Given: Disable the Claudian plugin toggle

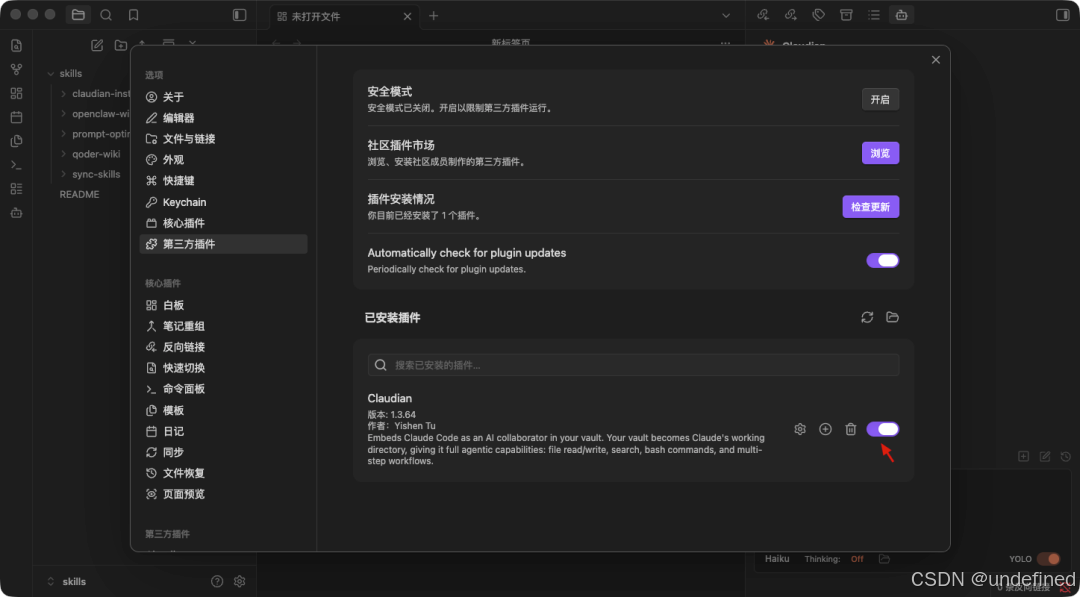Looking at the screenshot, I should click(x=882, y=429).
